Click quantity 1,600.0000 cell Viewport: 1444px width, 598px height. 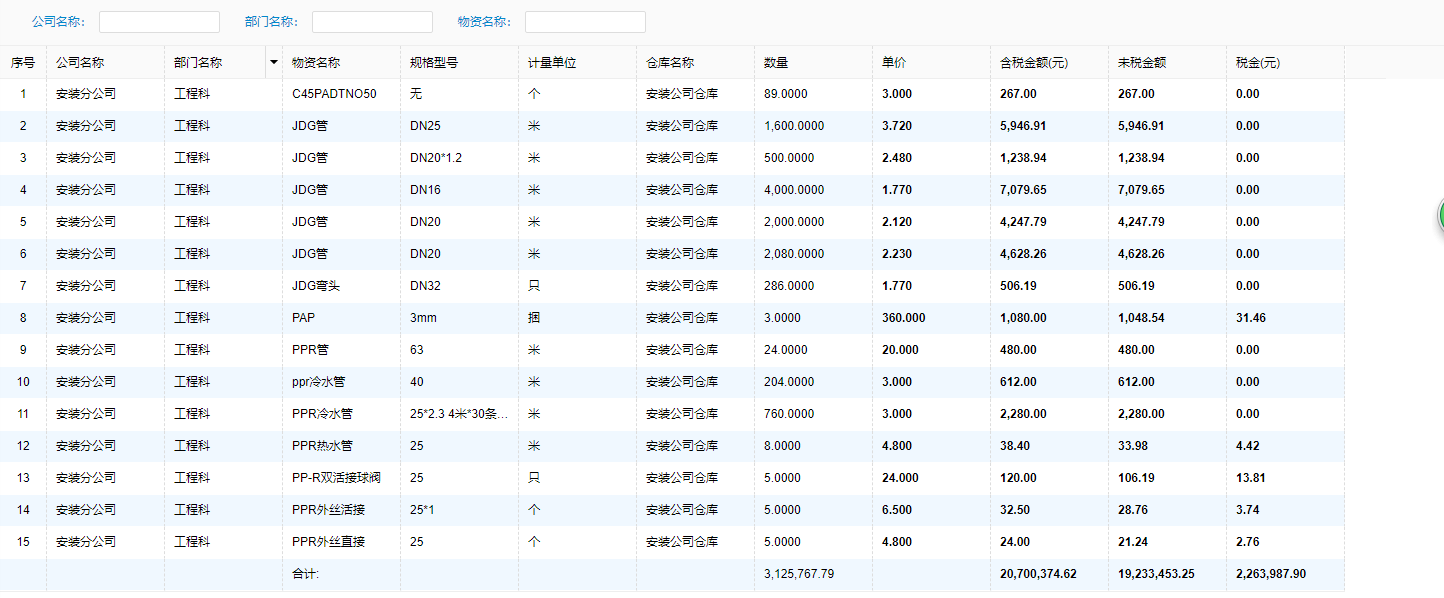click(813, 126)
